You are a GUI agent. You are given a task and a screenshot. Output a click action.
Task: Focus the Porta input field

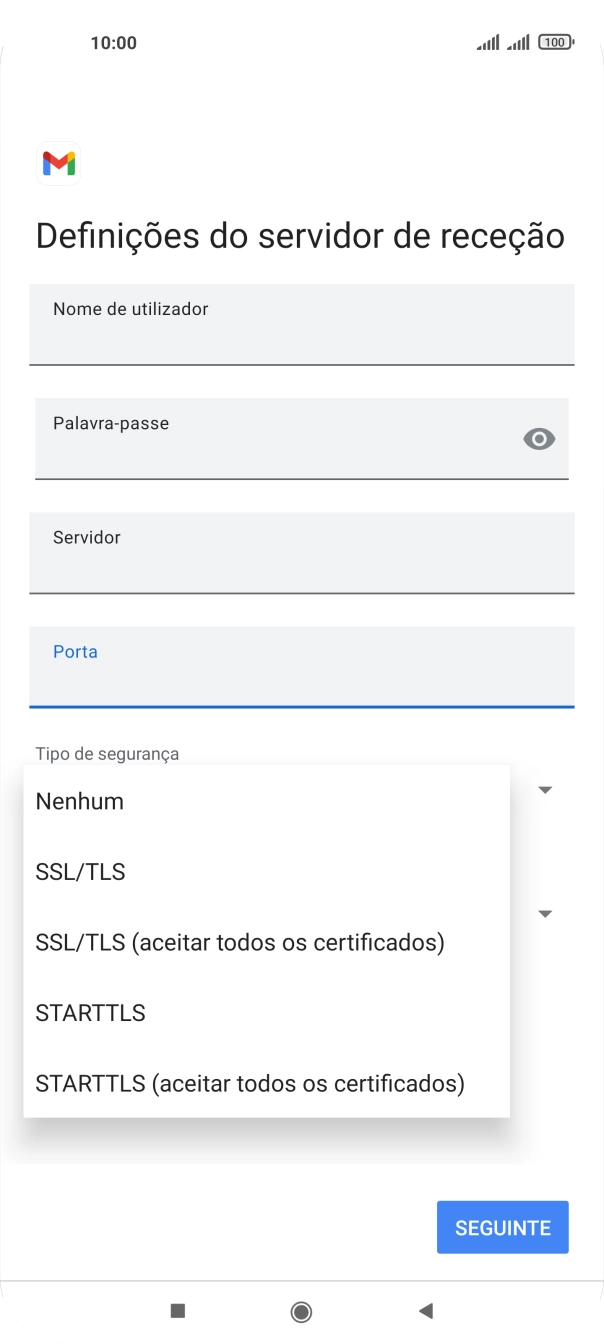tap(301, 668)
